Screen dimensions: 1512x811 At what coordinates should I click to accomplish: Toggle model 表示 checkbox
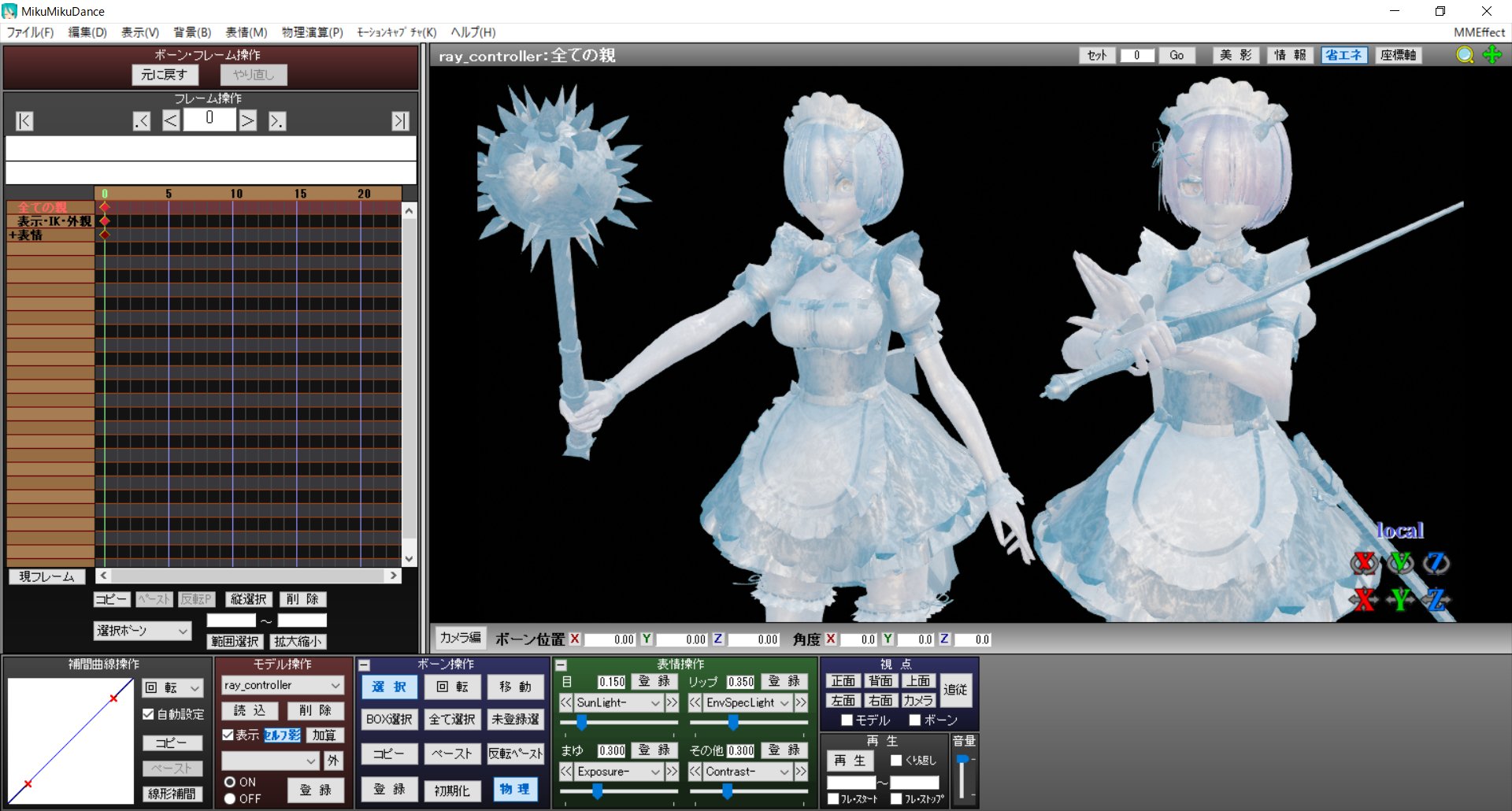228,735
